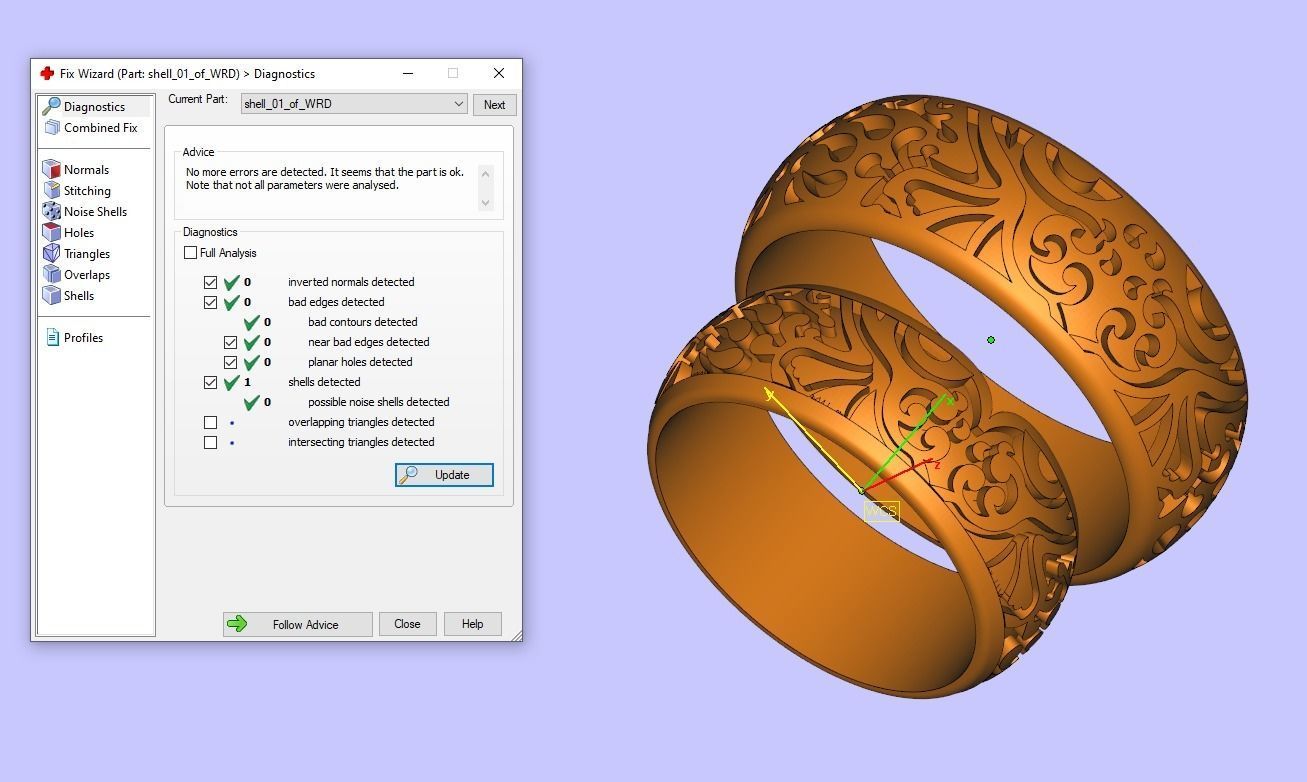
Task: Minimize the Fix Wizard window
Action: tap(408, 73)
